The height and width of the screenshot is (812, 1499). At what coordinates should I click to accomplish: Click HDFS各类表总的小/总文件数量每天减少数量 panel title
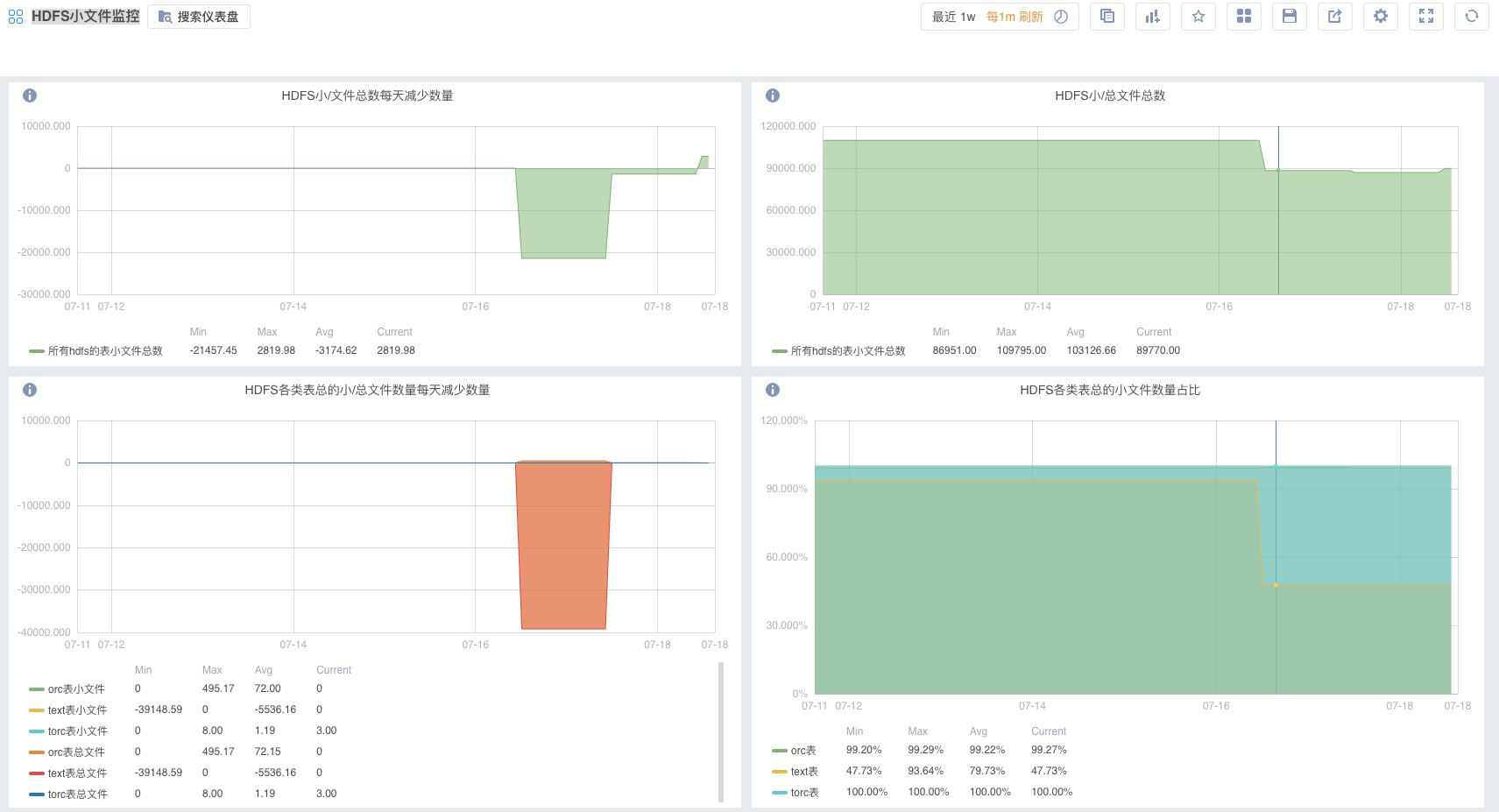[x=367, y=390]
